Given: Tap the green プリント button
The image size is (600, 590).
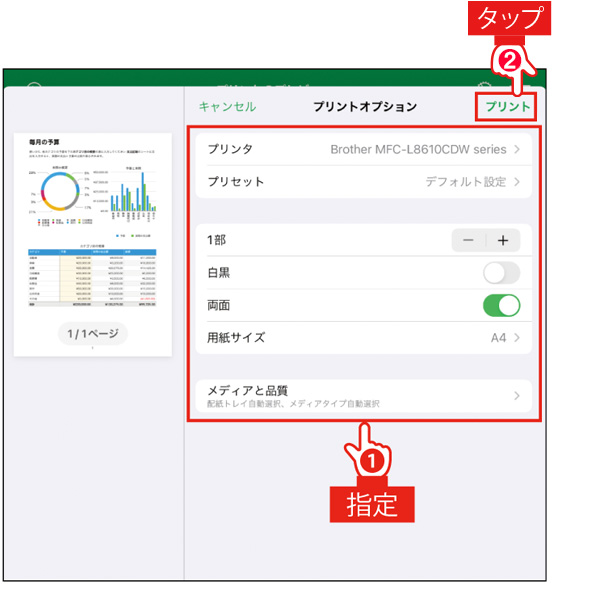Looking at the screenshot, I should [506, 107].
